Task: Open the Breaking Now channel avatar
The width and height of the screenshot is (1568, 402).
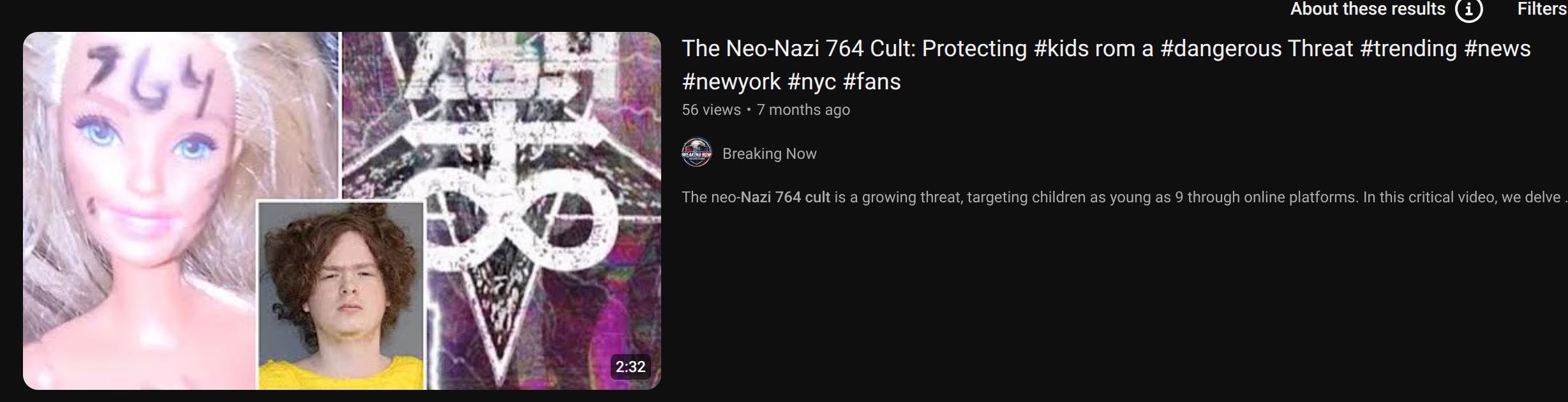Action: [697, 153]
